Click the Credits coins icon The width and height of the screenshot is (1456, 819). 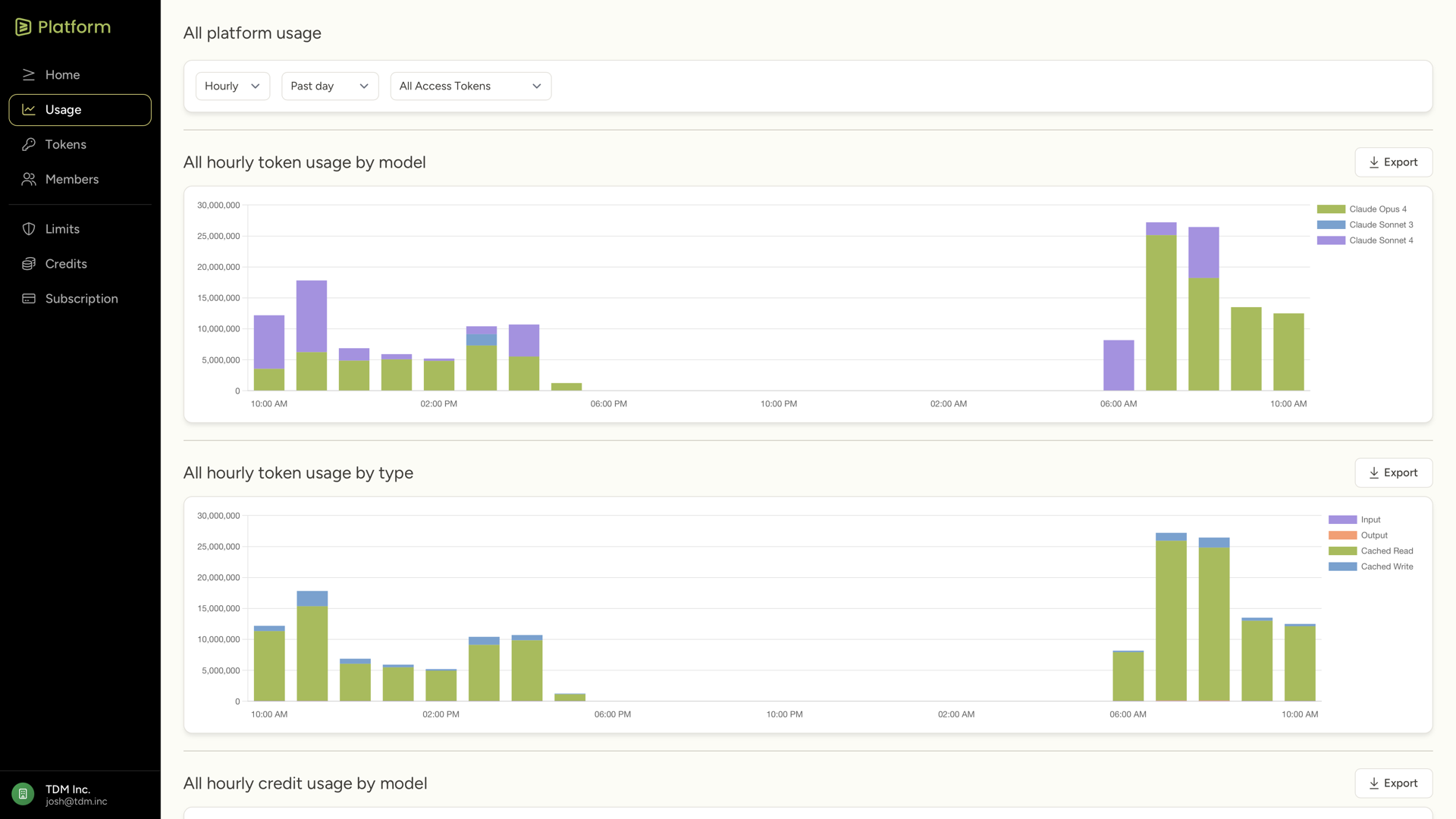click(x=29, y=264)
